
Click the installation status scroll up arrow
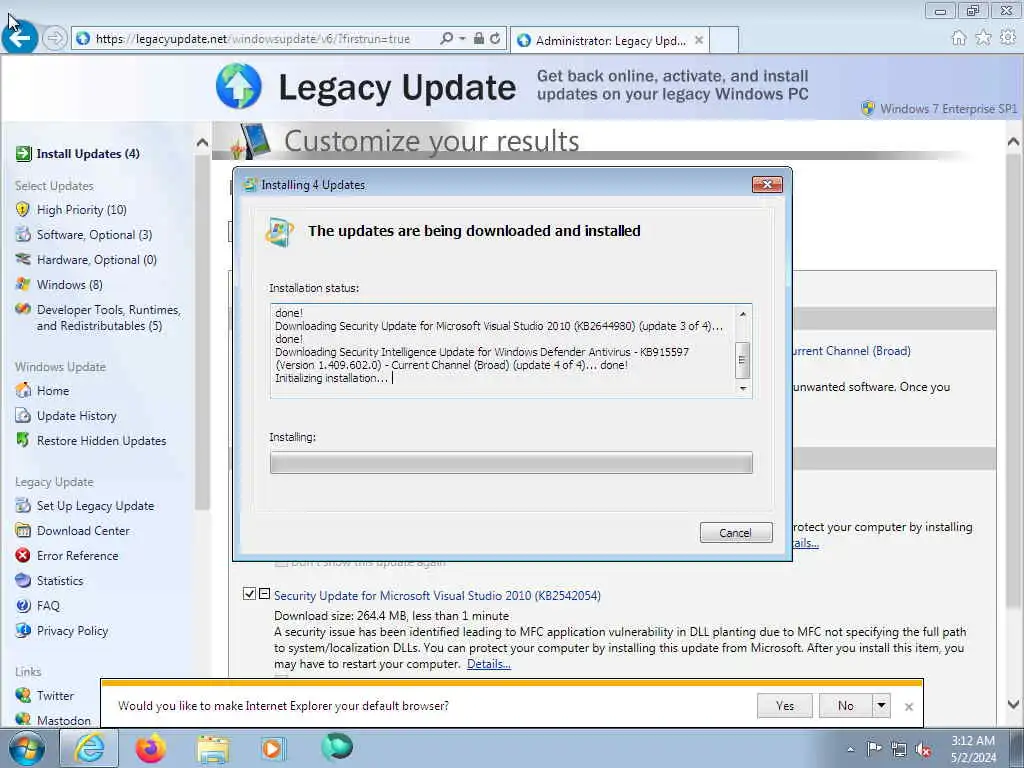743,313
